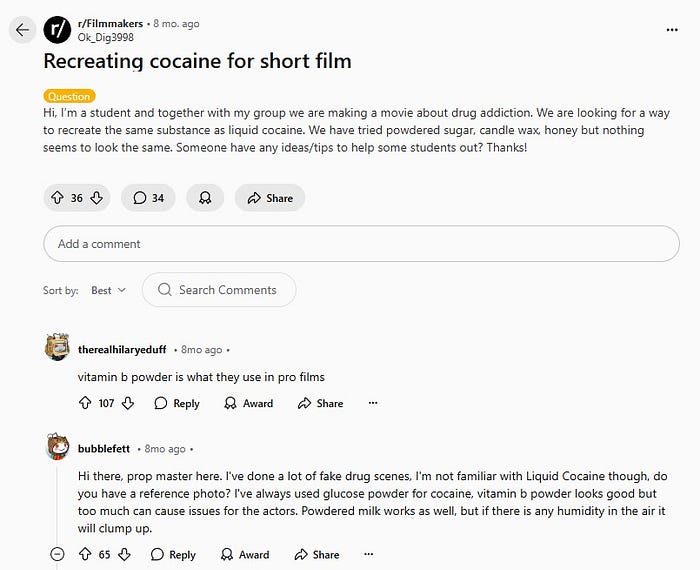Click the Question flair tag
This screenshot has height=570, width=700.
click(69, 96)
